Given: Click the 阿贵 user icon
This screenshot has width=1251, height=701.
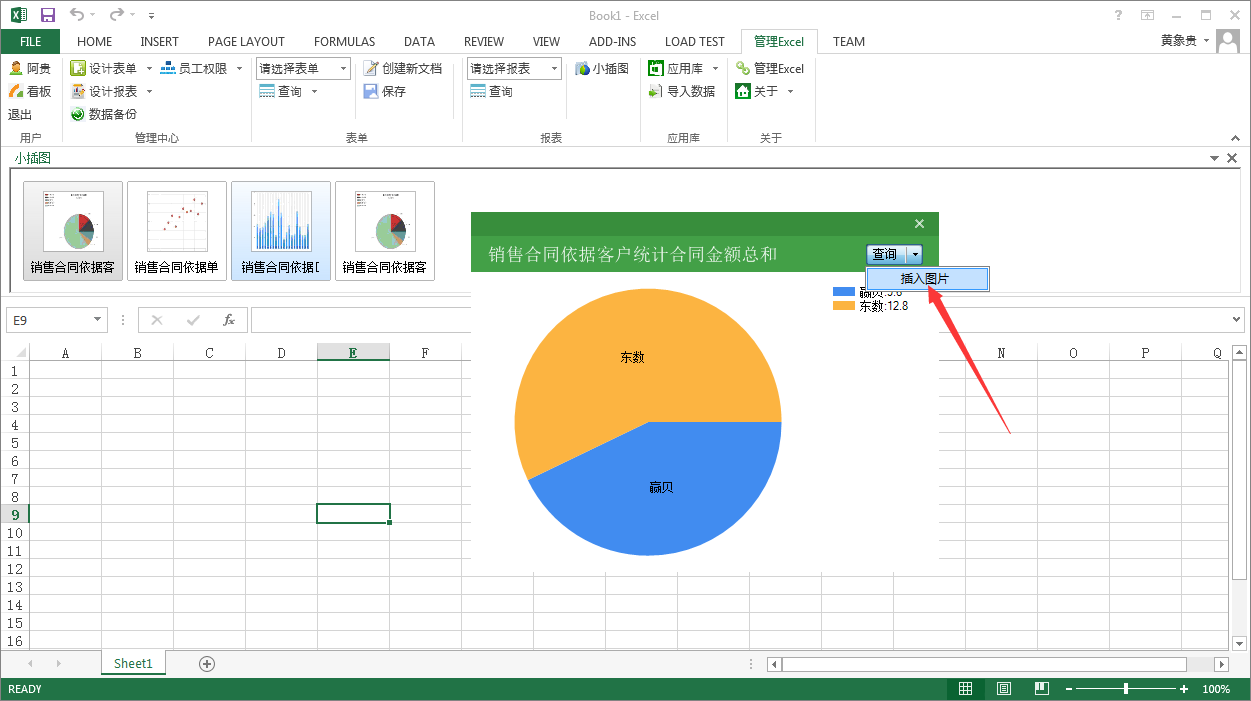Looking at the screenshot, I should pyautogui.click(x=16, y=68).
